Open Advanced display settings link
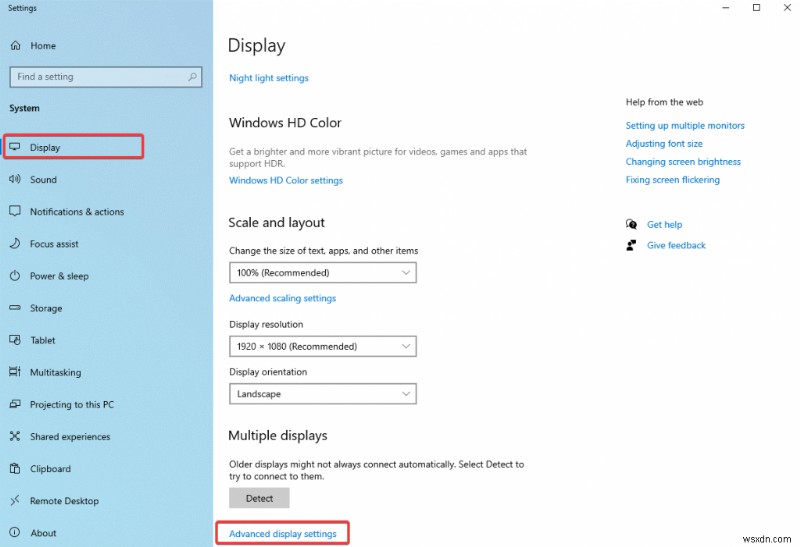Image resolution: width=800 pixels, height=547 pixels. tap(283, 534)
